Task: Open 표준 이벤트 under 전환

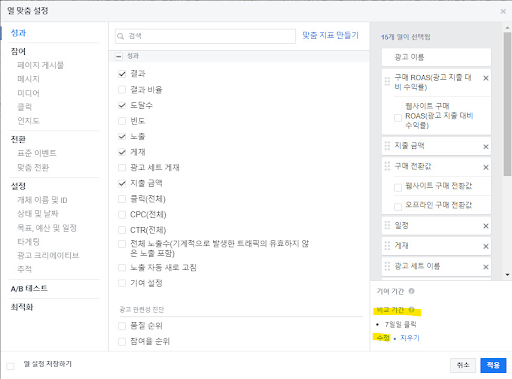Action: (37, 153)
